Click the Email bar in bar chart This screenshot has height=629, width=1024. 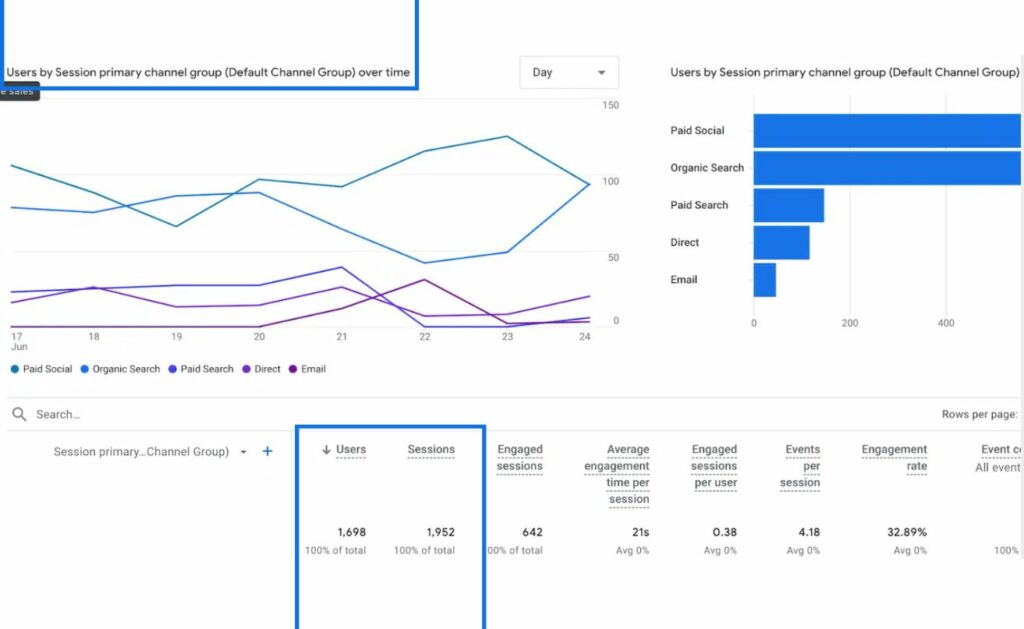click(x=765, y=280)
